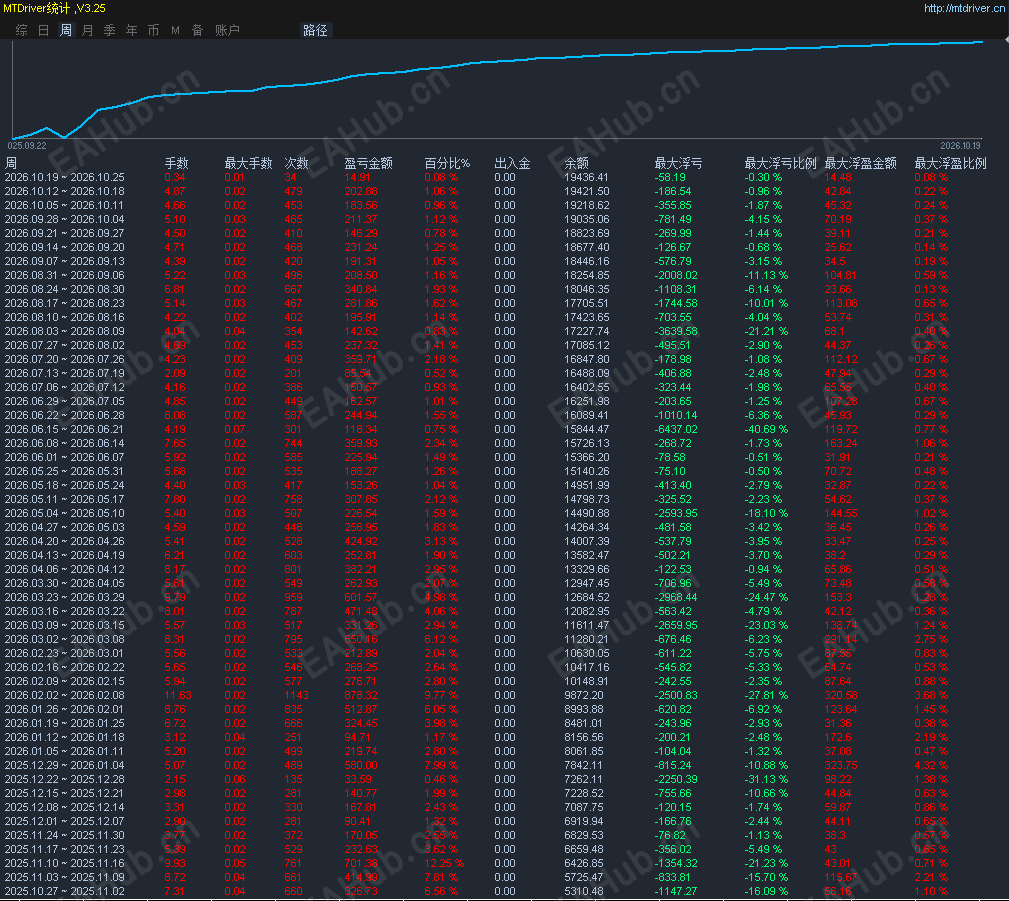Switch to the 年 (yearly) tab

131,30
